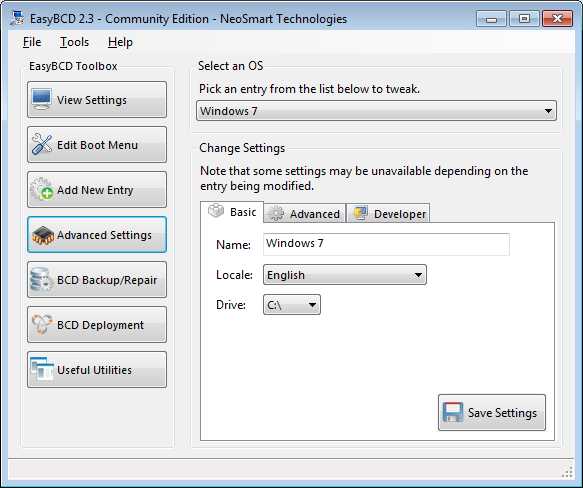Click the 'Drive:' label
Screen dimensions: 583x488
(231, 305)
